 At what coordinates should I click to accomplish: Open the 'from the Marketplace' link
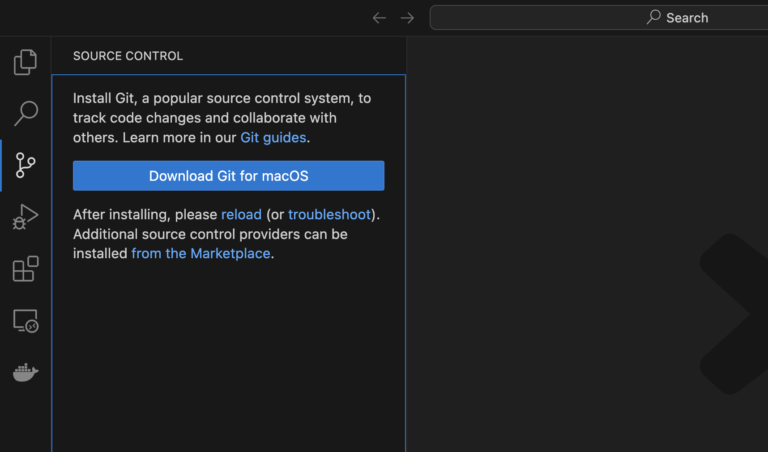pos(201,253)
